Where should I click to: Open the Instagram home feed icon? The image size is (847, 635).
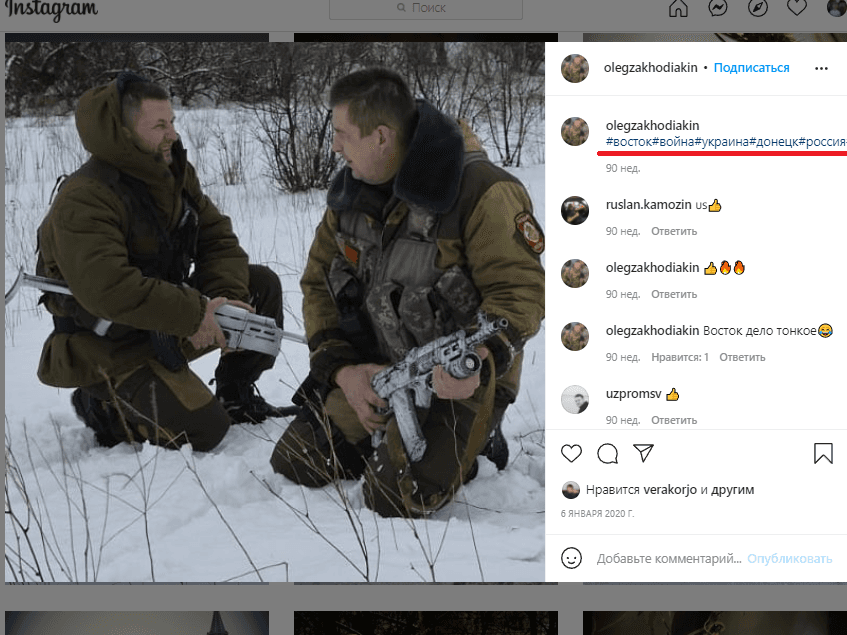click(x=678, y=9)
